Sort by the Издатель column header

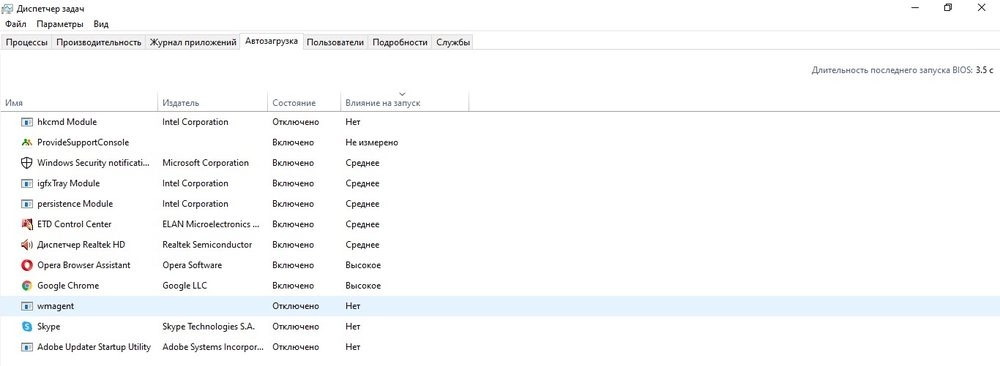(212, 103)
